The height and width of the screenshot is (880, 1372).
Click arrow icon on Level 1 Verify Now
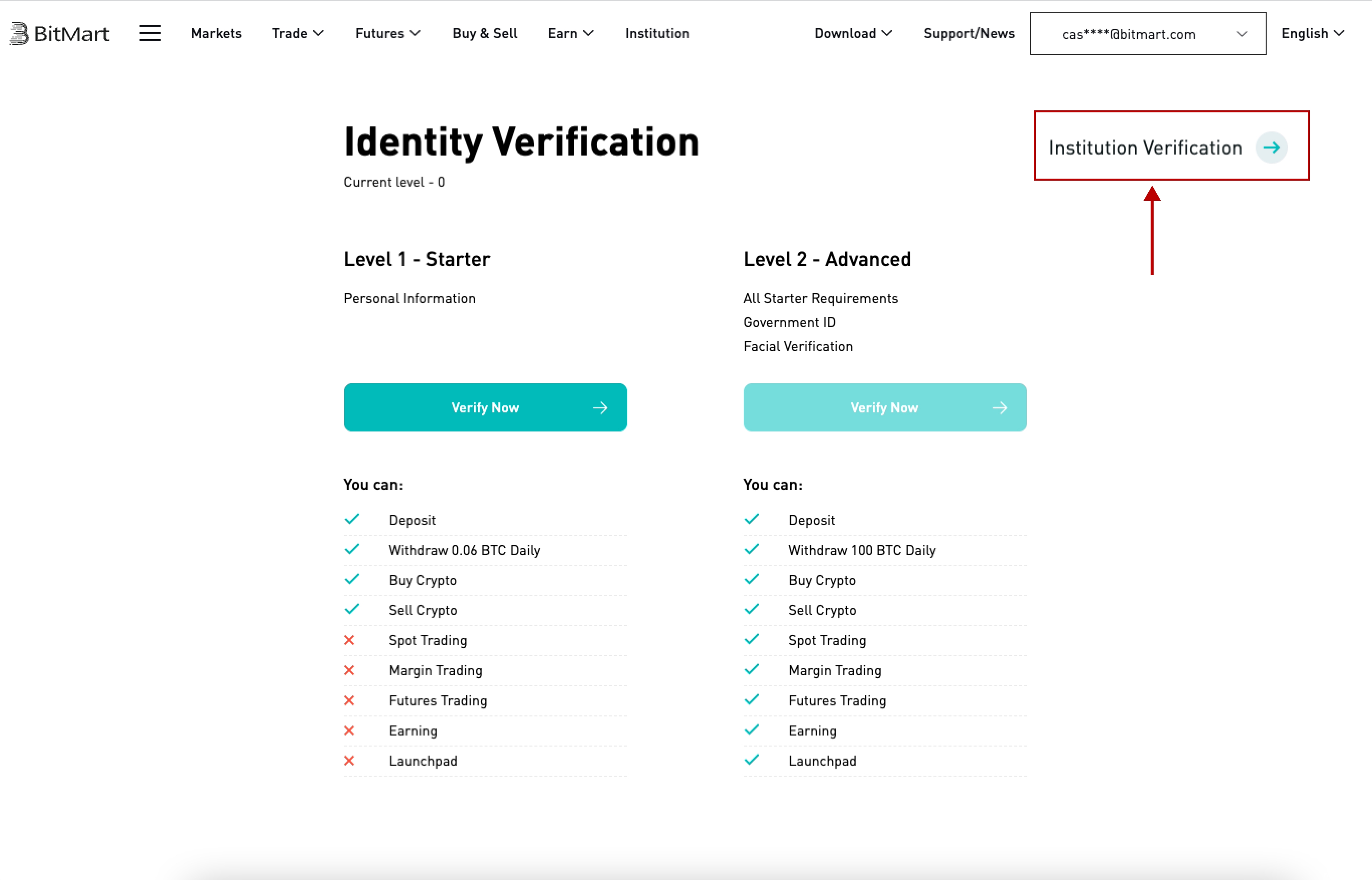(600, 408)
